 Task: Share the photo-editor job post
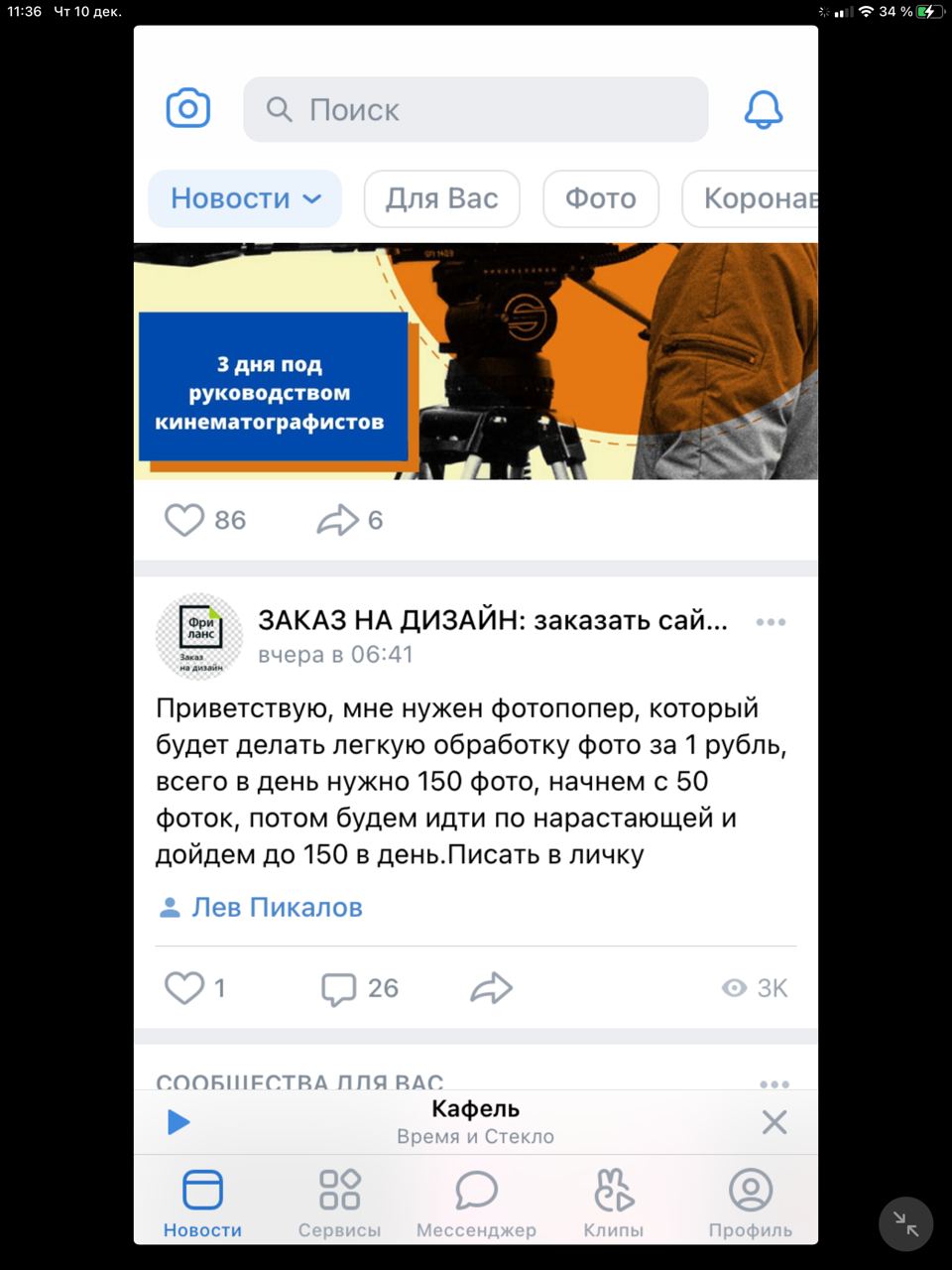(x=491, y=988)
